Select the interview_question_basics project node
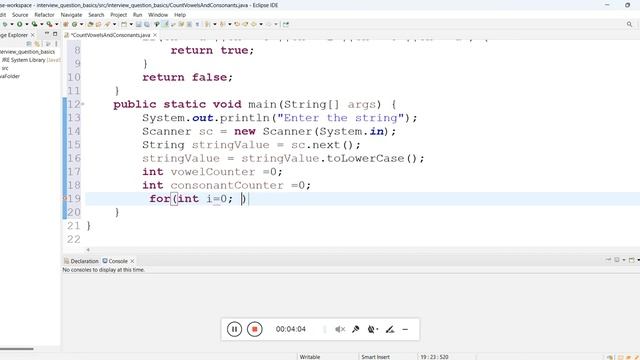The image size is (640, 360). pos(27,52)
